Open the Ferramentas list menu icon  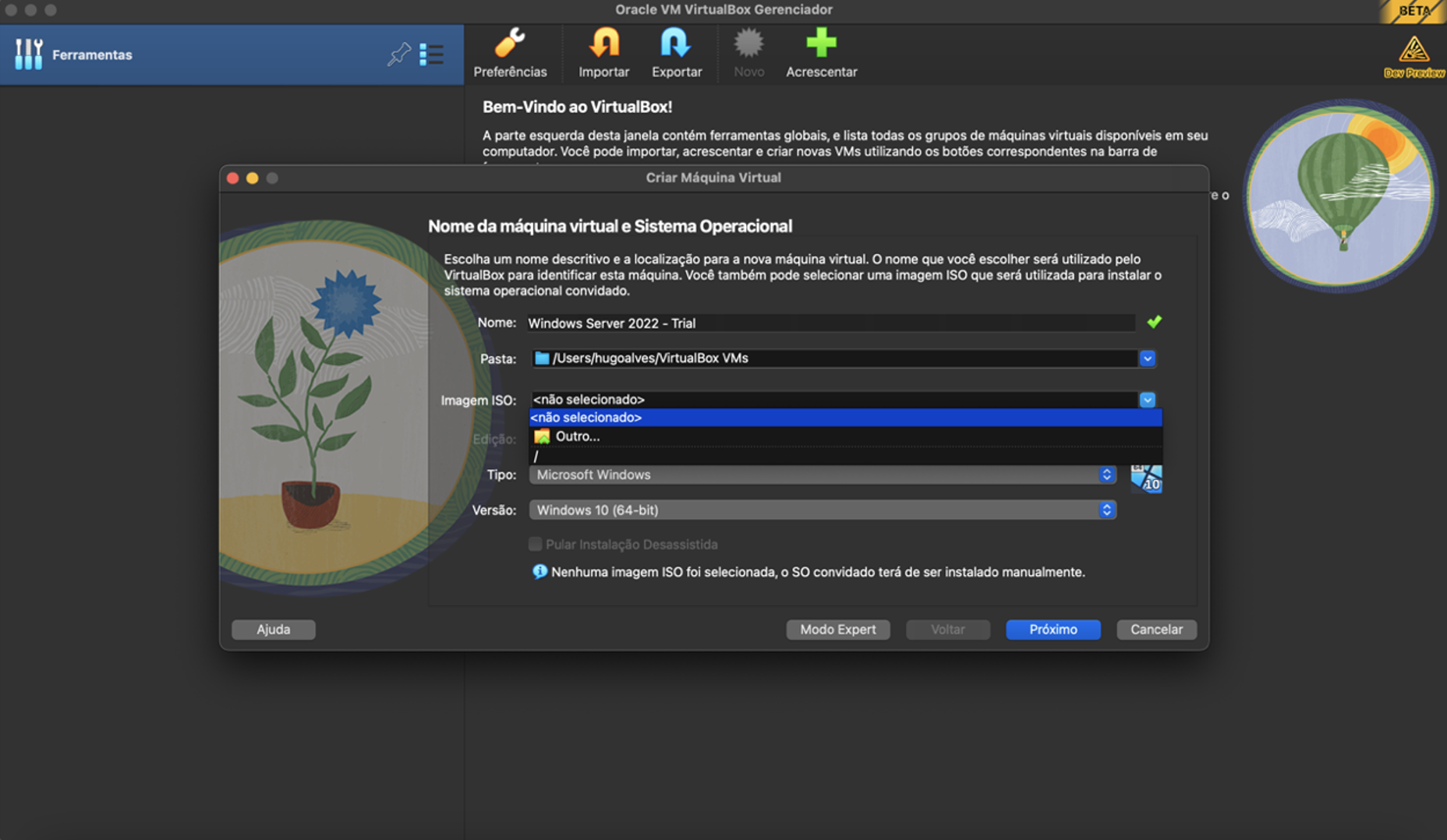431,55
